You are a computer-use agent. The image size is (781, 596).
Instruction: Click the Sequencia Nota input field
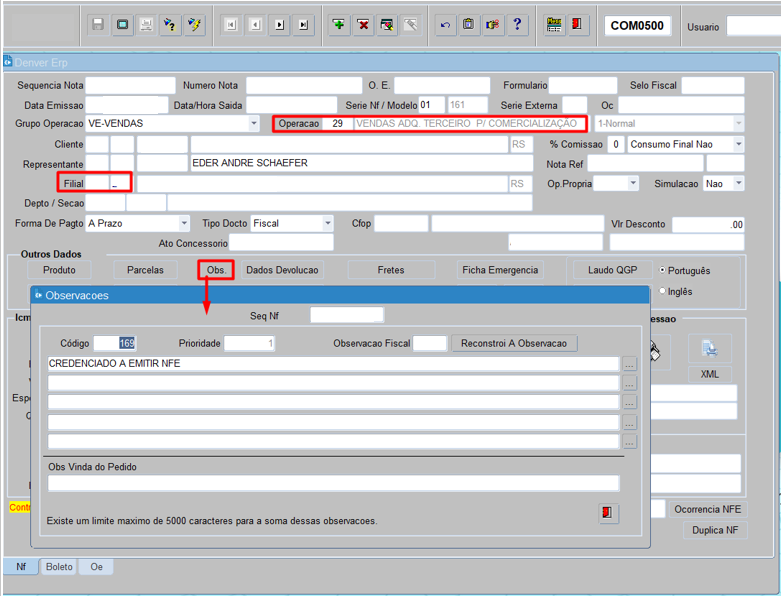coord(130,85)
